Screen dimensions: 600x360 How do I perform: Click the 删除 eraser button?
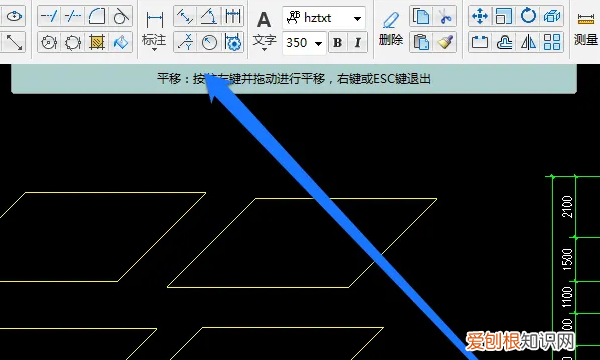point(391,28)
